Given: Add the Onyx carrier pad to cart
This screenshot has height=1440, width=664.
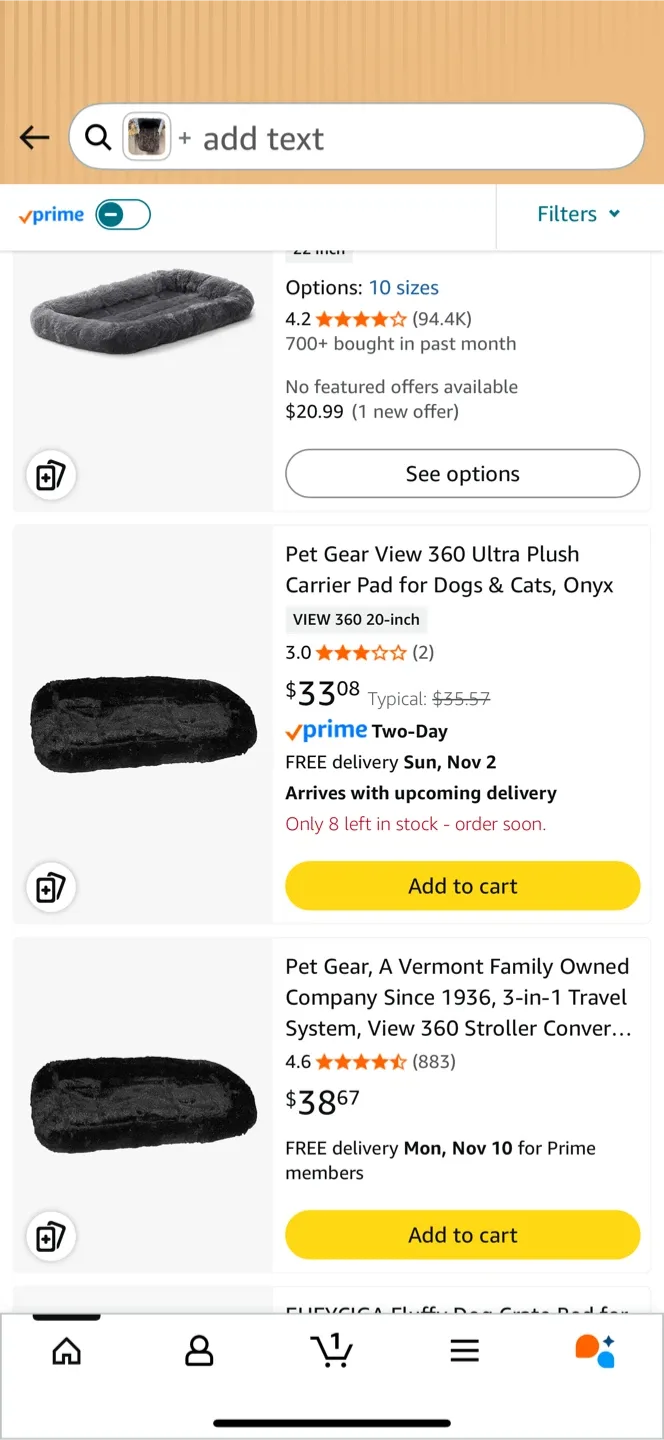Looking at the screenshot, I should (462, 885).
